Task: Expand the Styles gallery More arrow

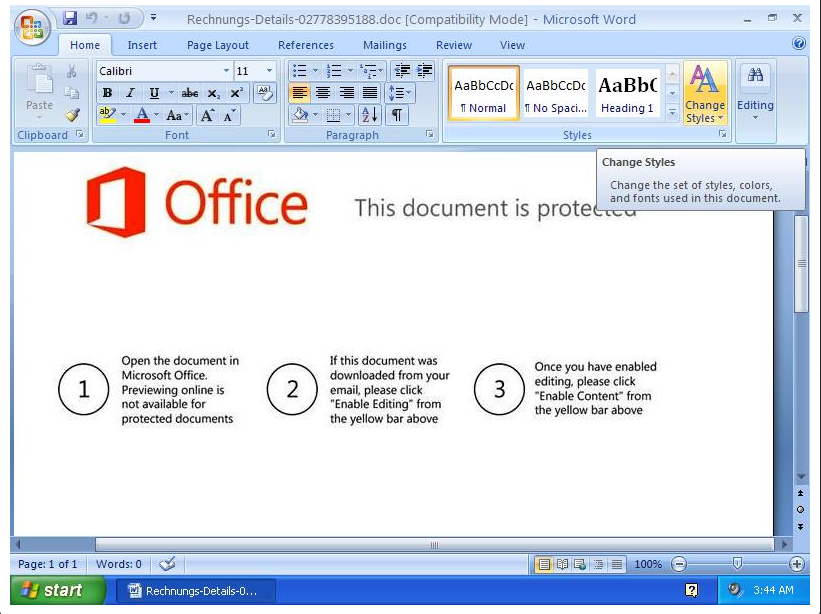Action: (x=672, y=112)
